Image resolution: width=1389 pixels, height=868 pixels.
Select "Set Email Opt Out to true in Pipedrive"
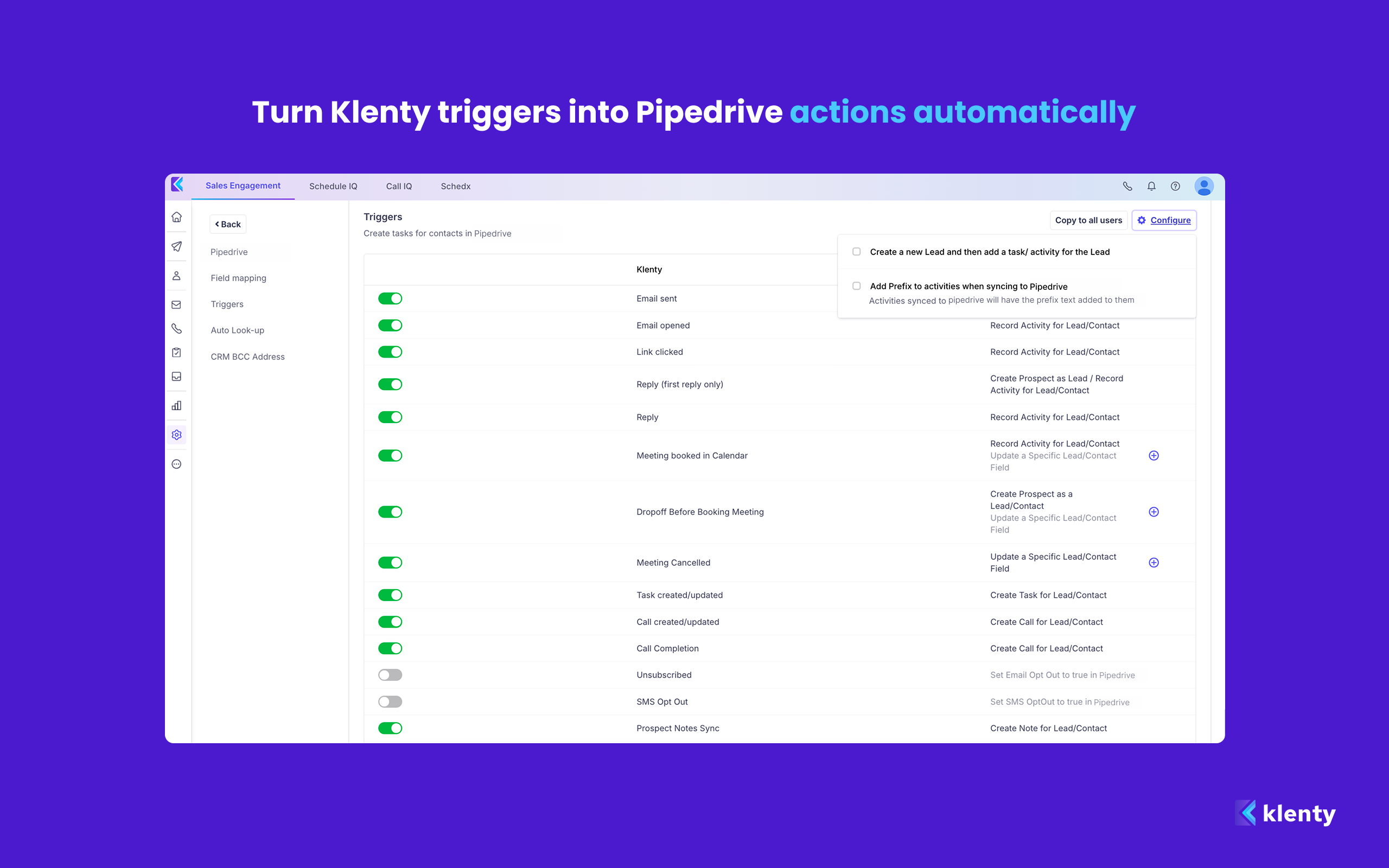tap(1062, 675)
